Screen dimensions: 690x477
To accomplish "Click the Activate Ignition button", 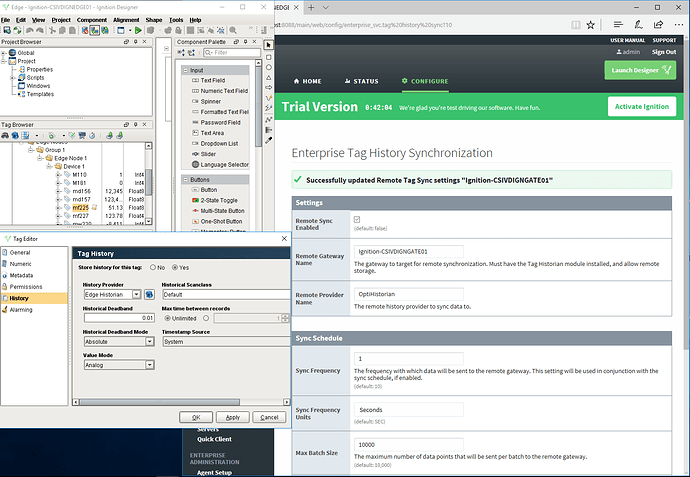I will pyautogui.click(x=642, y=106).
